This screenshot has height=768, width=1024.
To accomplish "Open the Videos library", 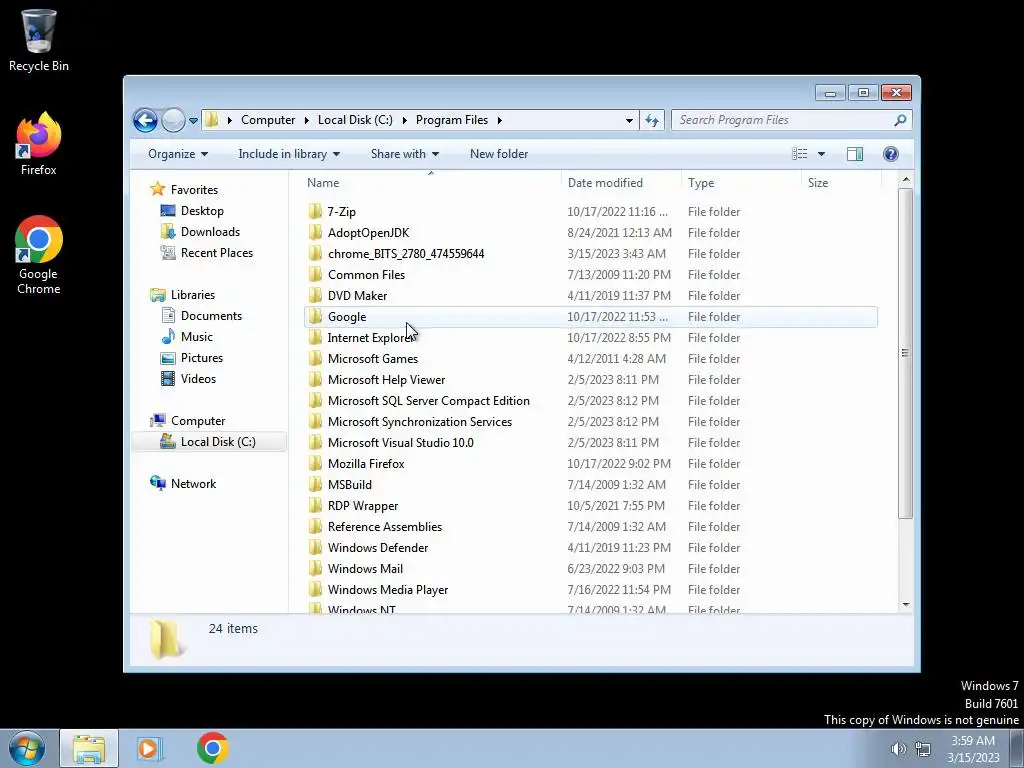I will click(198, 379).
